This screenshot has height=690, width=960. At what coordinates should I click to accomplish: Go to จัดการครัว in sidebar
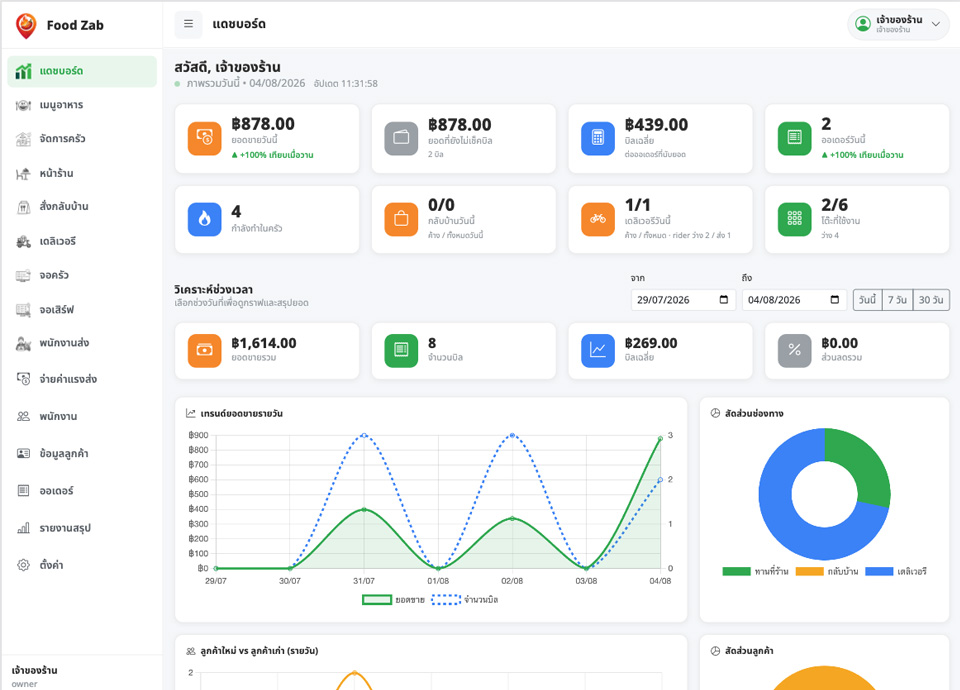point(82,139)
